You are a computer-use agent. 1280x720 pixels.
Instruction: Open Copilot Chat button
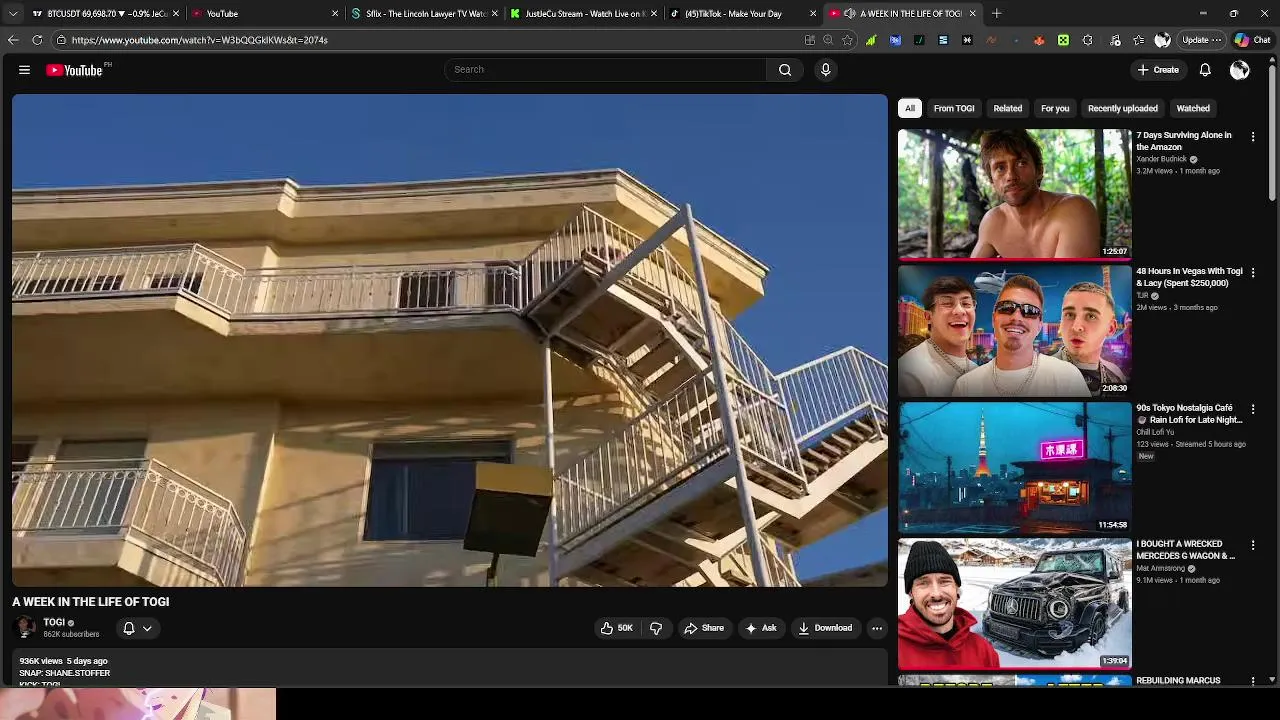point(1252,40)
